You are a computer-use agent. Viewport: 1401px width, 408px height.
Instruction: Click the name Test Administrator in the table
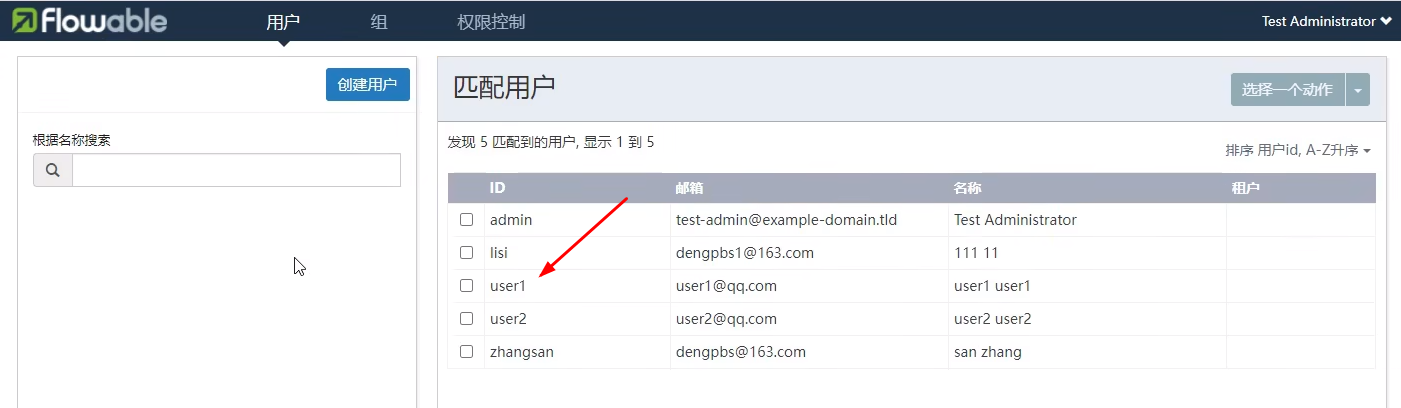pyautogui.click(x=1016, y=220)
